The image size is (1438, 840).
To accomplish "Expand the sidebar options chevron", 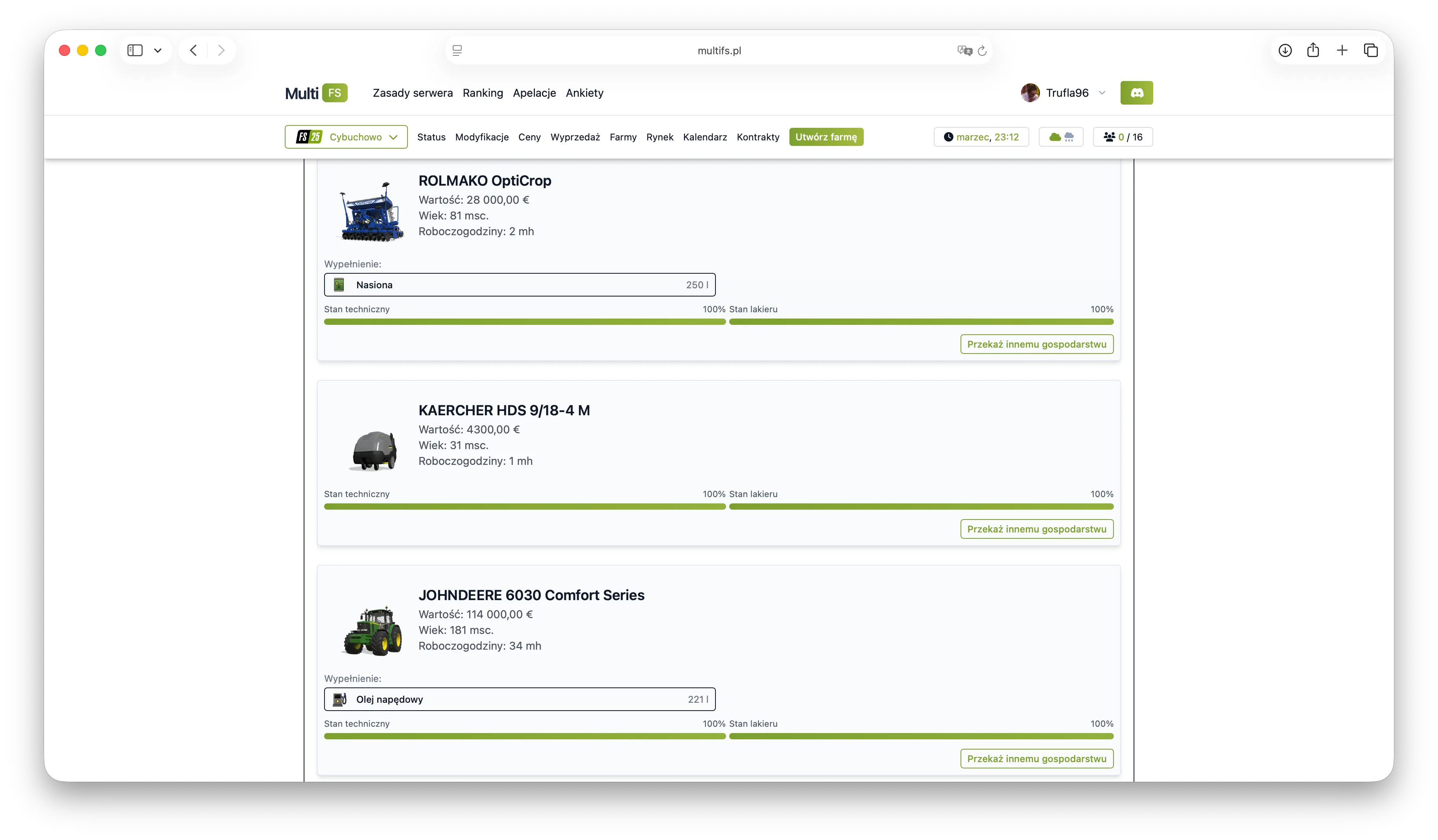I will point(157,50).
